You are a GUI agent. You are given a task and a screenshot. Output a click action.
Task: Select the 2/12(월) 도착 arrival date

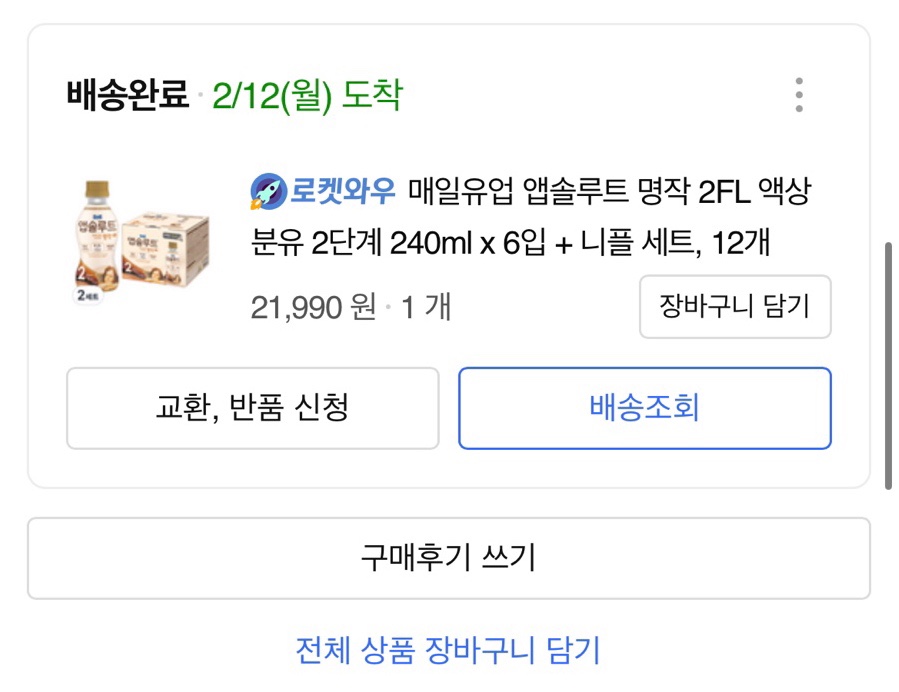[x=307, y=96]
